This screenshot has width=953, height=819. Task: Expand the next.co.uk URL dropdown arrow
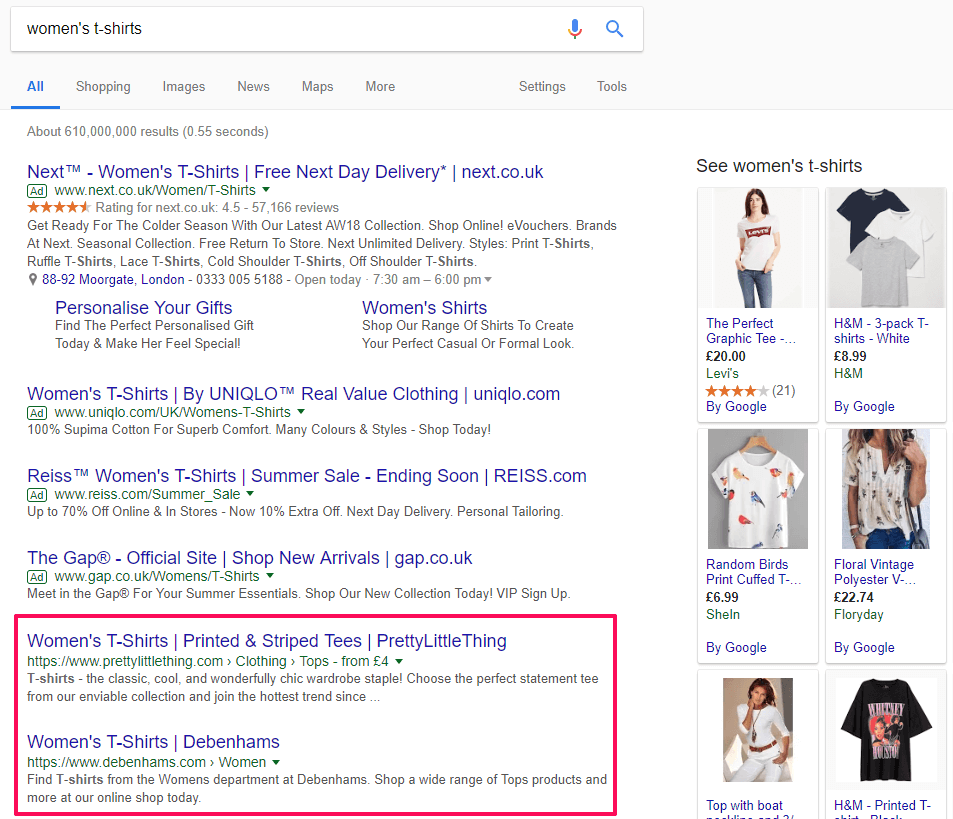(x=266, y=190)
